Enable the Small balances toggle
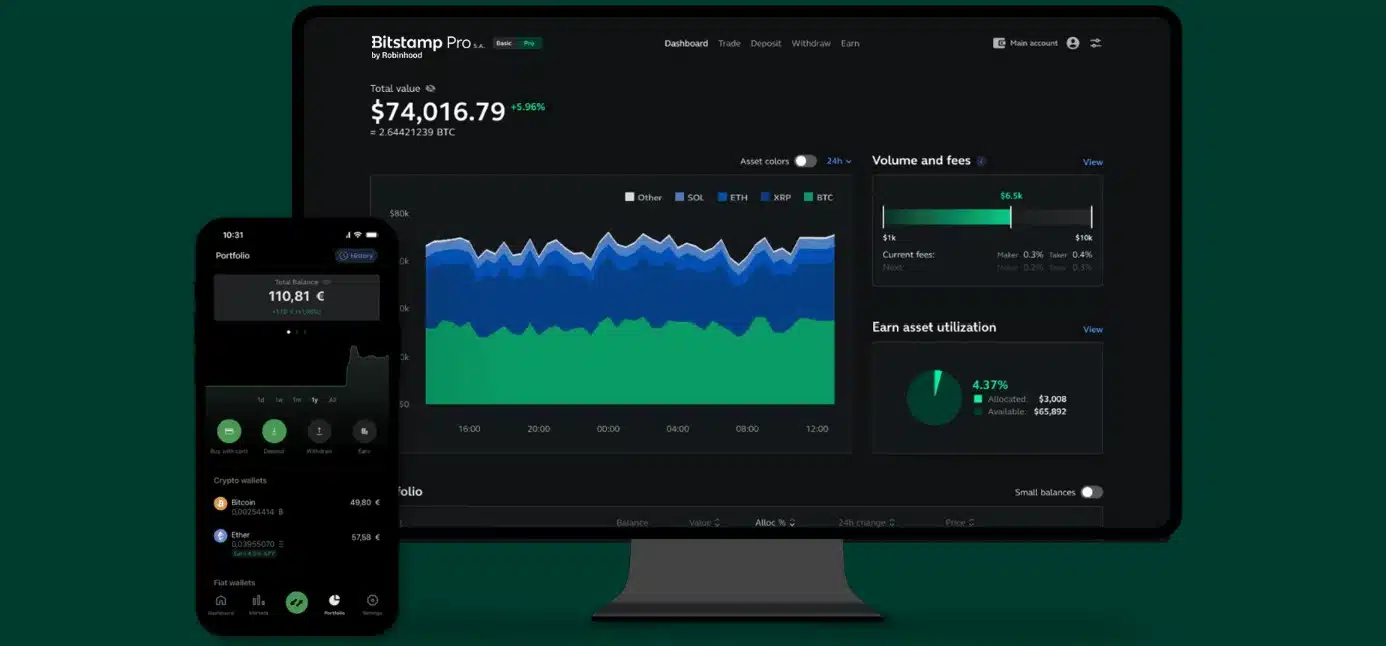Viewport: 1386px width, 646px height. [x=1092, y=492]
